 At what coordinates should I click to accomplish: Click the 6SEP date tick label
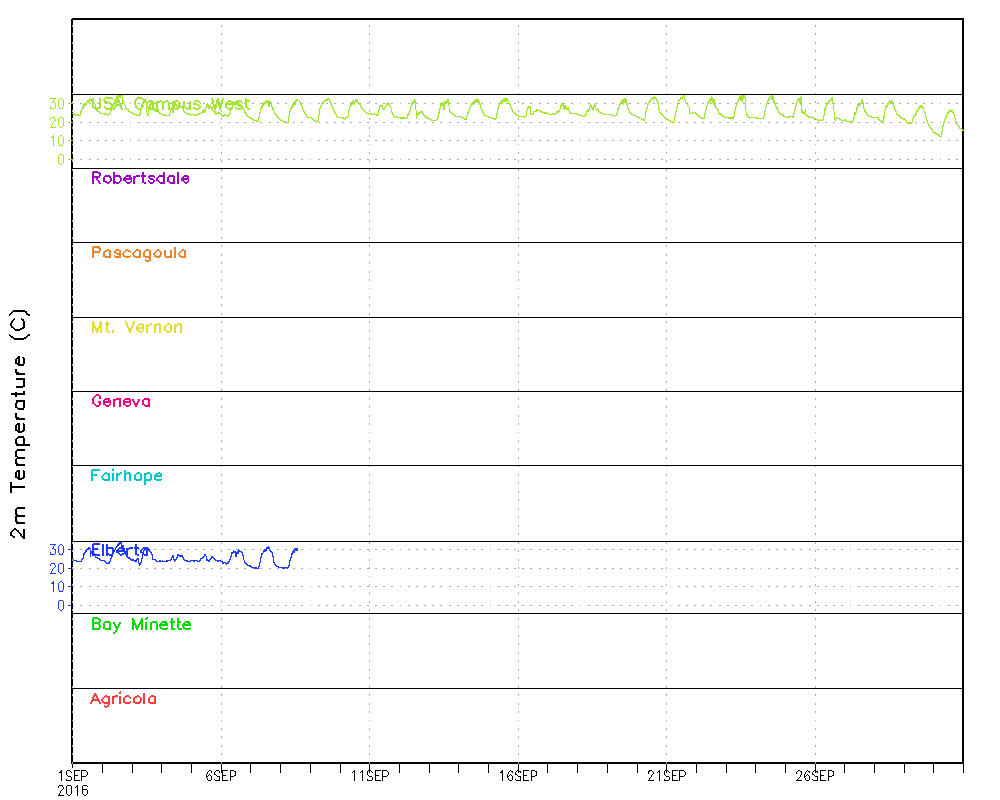tap(220, 775)
